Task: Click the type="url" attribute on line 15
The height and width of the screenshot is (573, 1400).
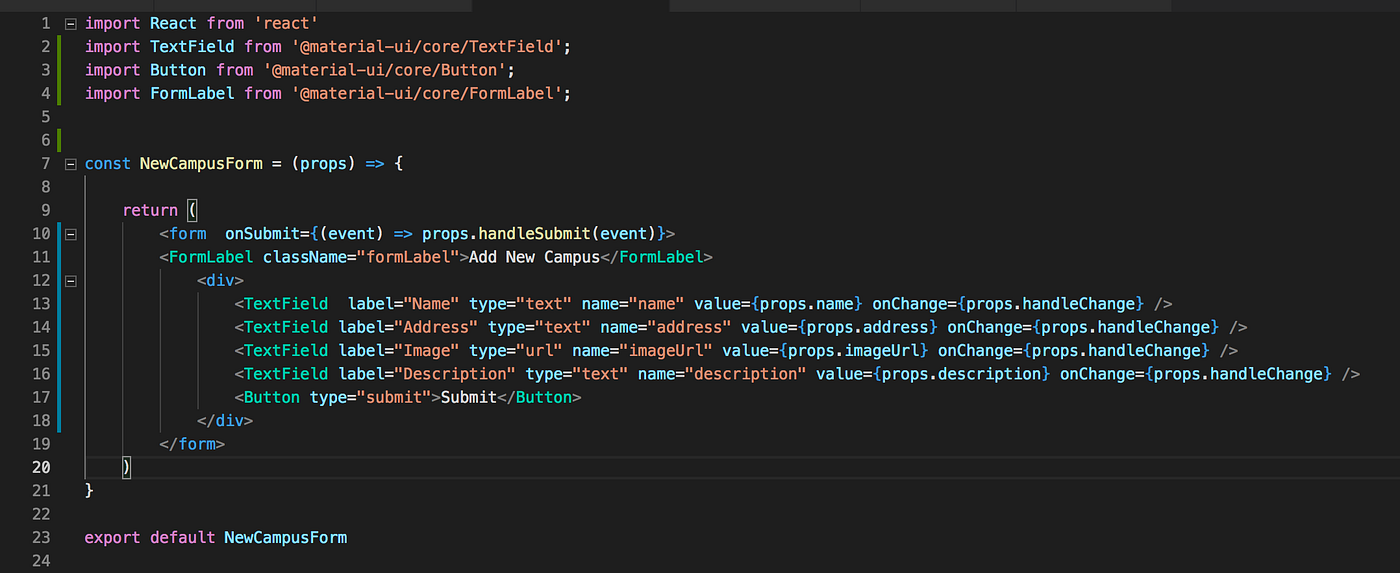Action: [516, 351]
